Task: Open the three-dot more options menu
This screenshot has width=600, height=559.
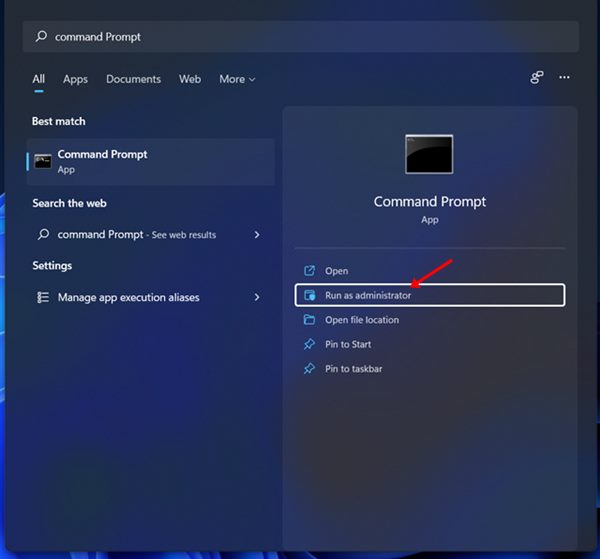Action: pyautogui.click(x=564, y=77)
